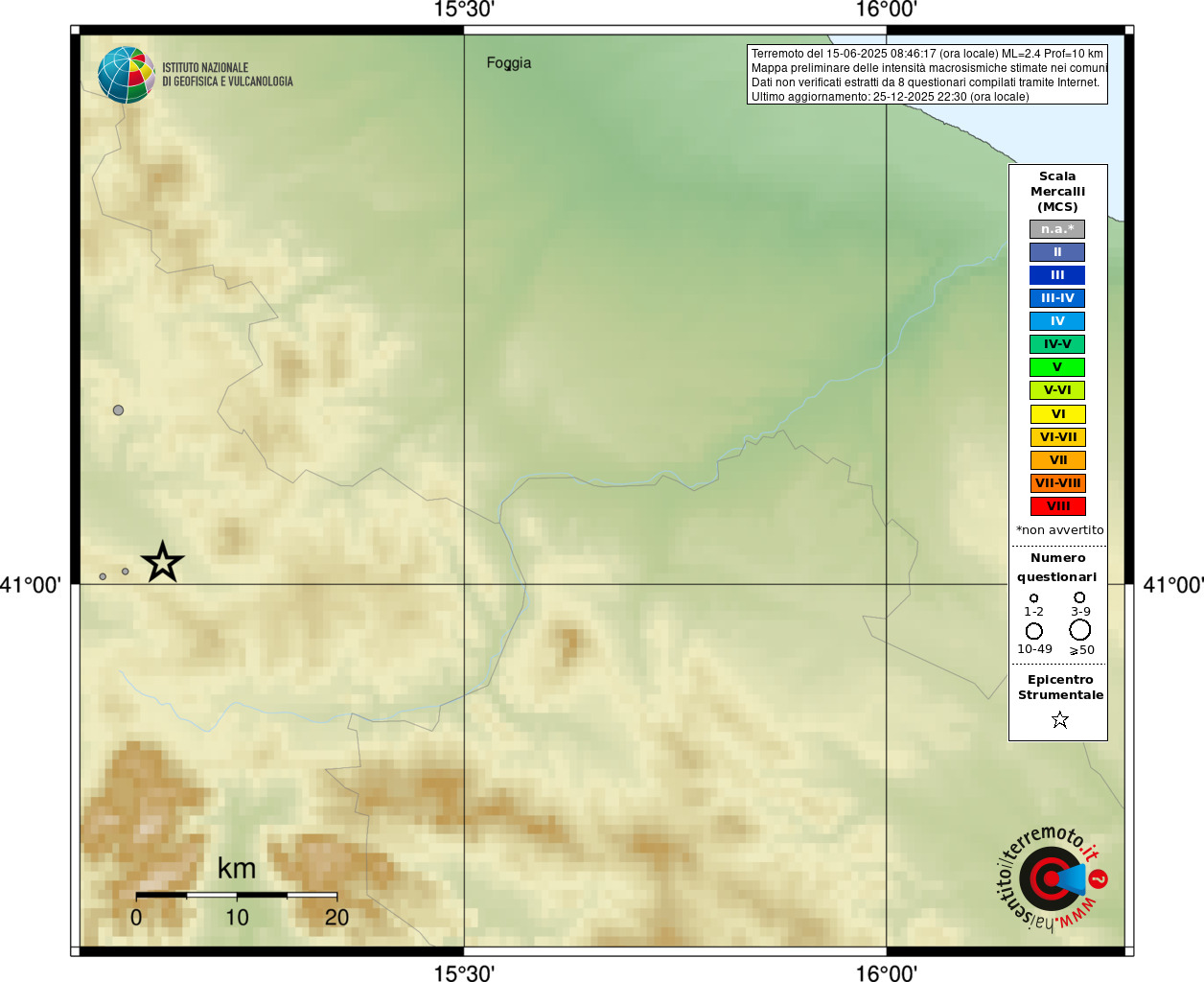This screenshot has height=982, width=1204.
Task: Click the gray marker nearest the epicenter star
Action: click(x=126, y=572)
